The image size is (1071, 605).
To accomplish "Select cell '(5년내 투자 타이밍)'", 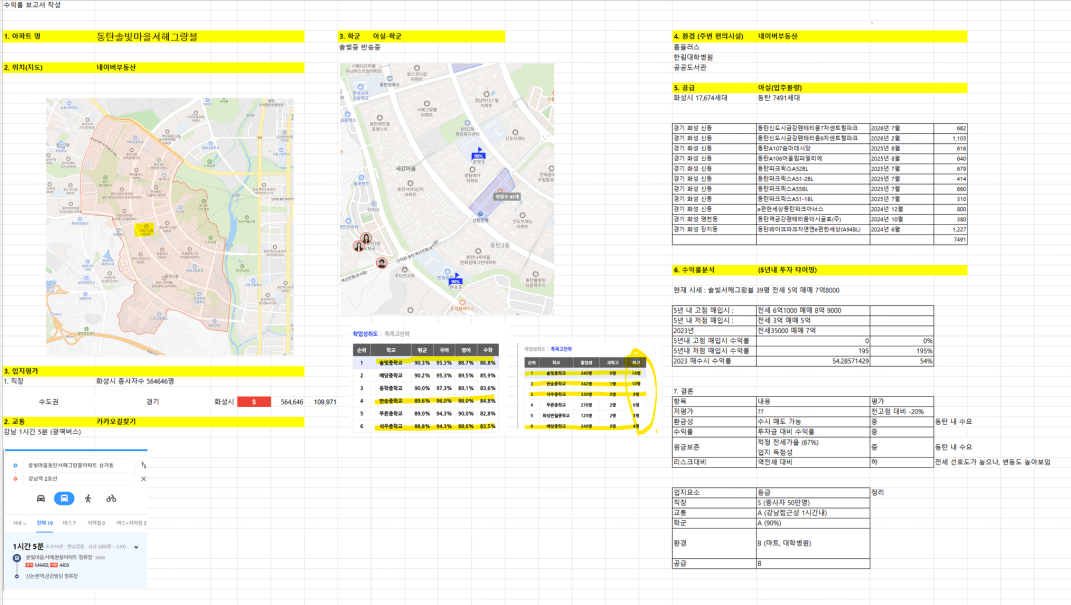I will coord(788,270).
